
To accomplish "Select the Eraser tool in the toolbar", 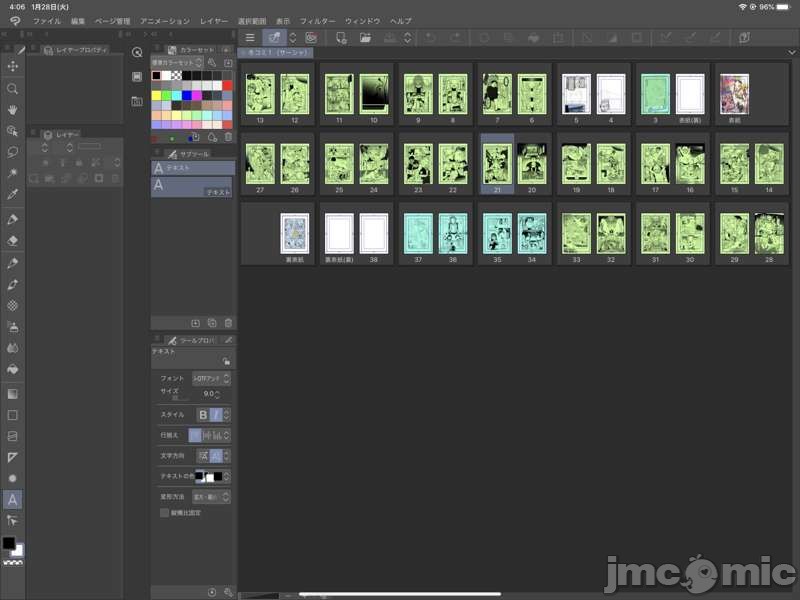I will (x=13, y=240).
